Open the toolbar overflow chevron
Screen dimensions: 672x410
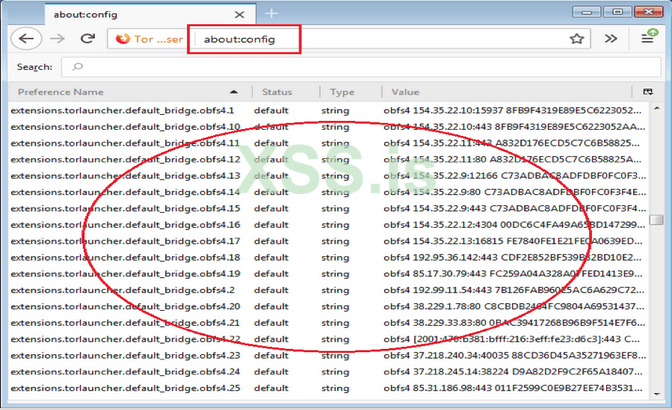611,39
